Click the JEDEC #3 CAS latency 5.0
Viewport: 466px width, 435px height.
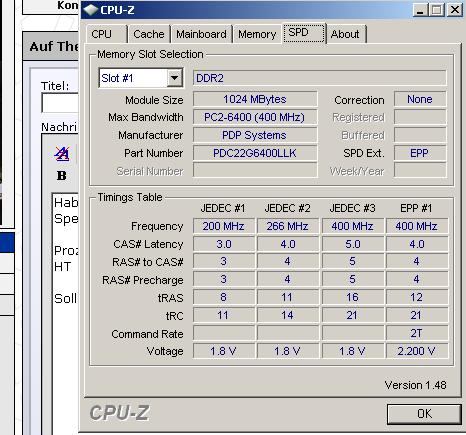click(x=352, y=244)
